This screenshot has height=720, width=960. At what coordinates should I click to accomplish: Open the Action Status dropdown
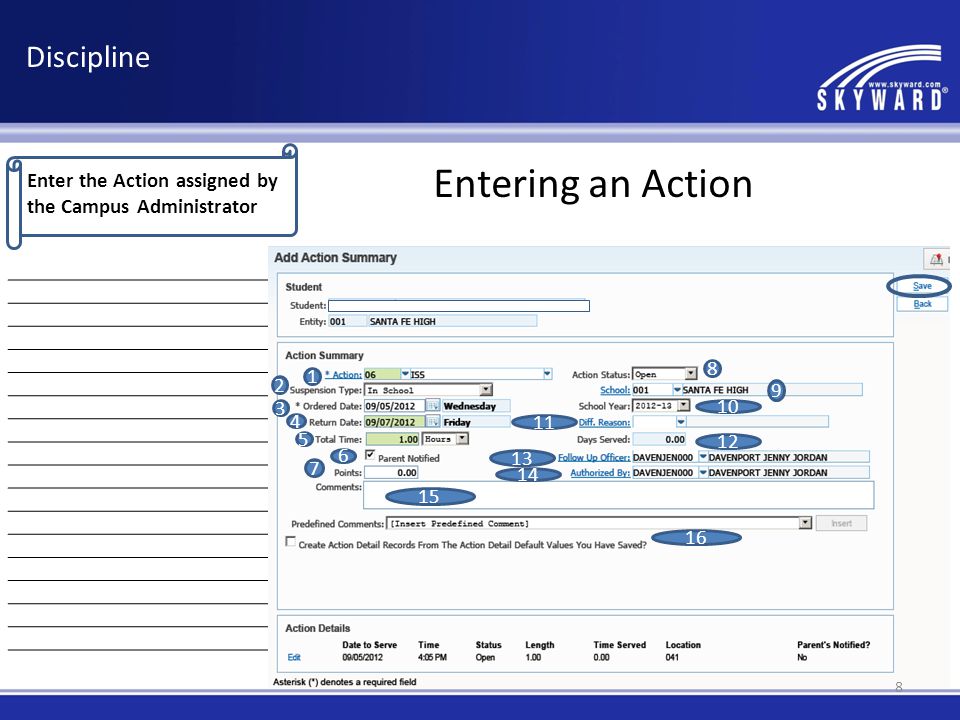pyautogui.click(x=691, y=374)
